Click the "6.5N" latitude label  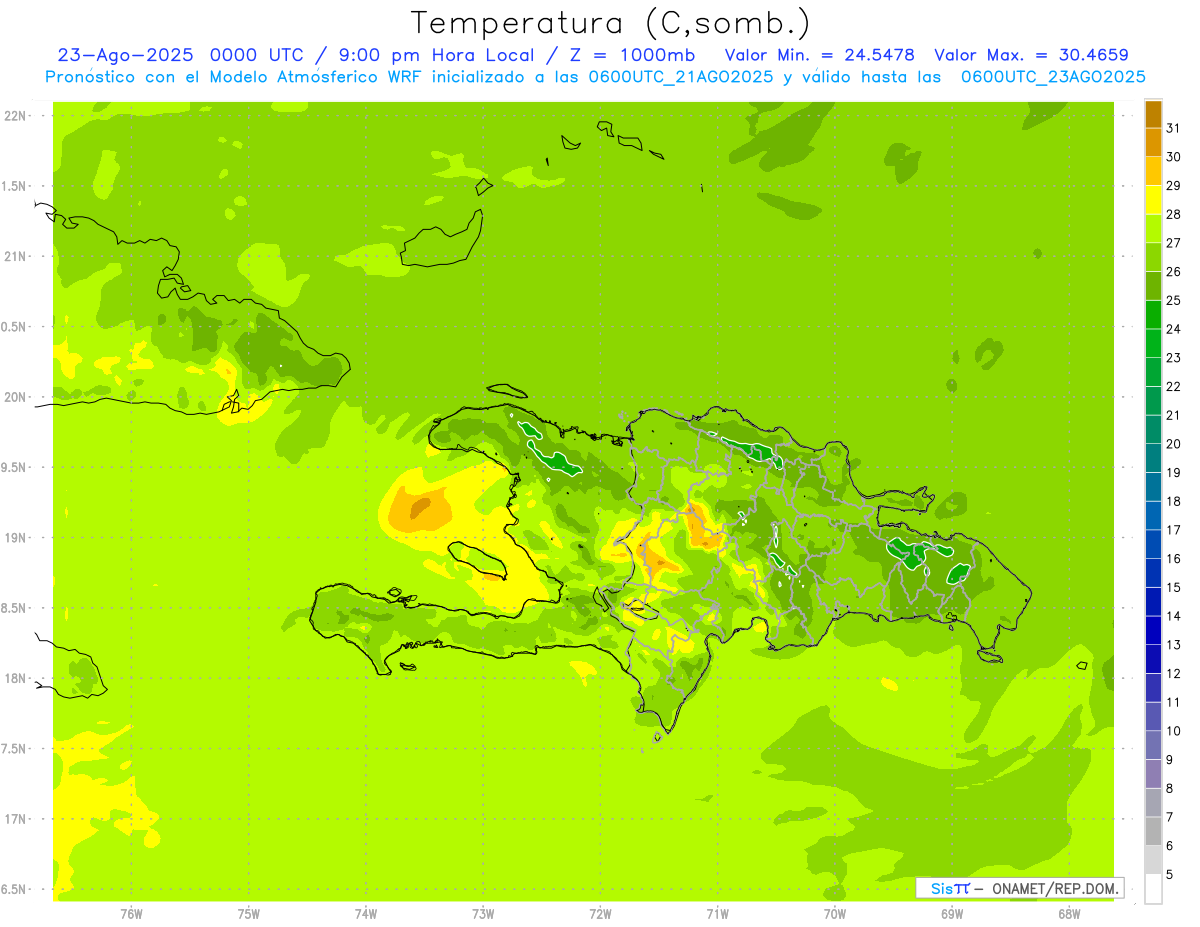click(x=13, y=889)
